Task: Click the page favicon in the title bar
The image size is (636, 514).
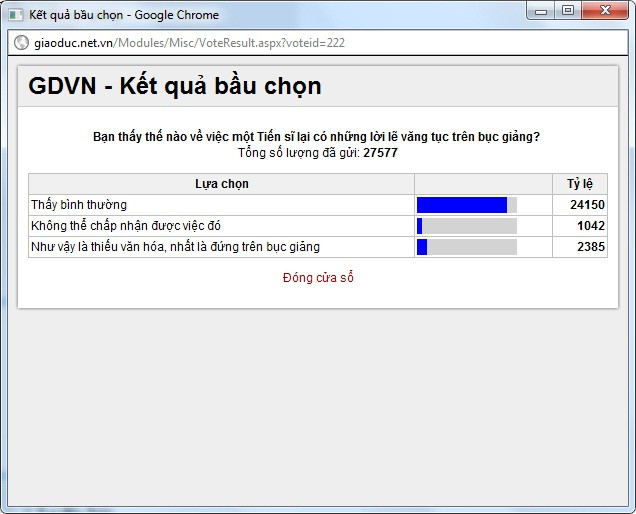Action: [x=16, y=15]
